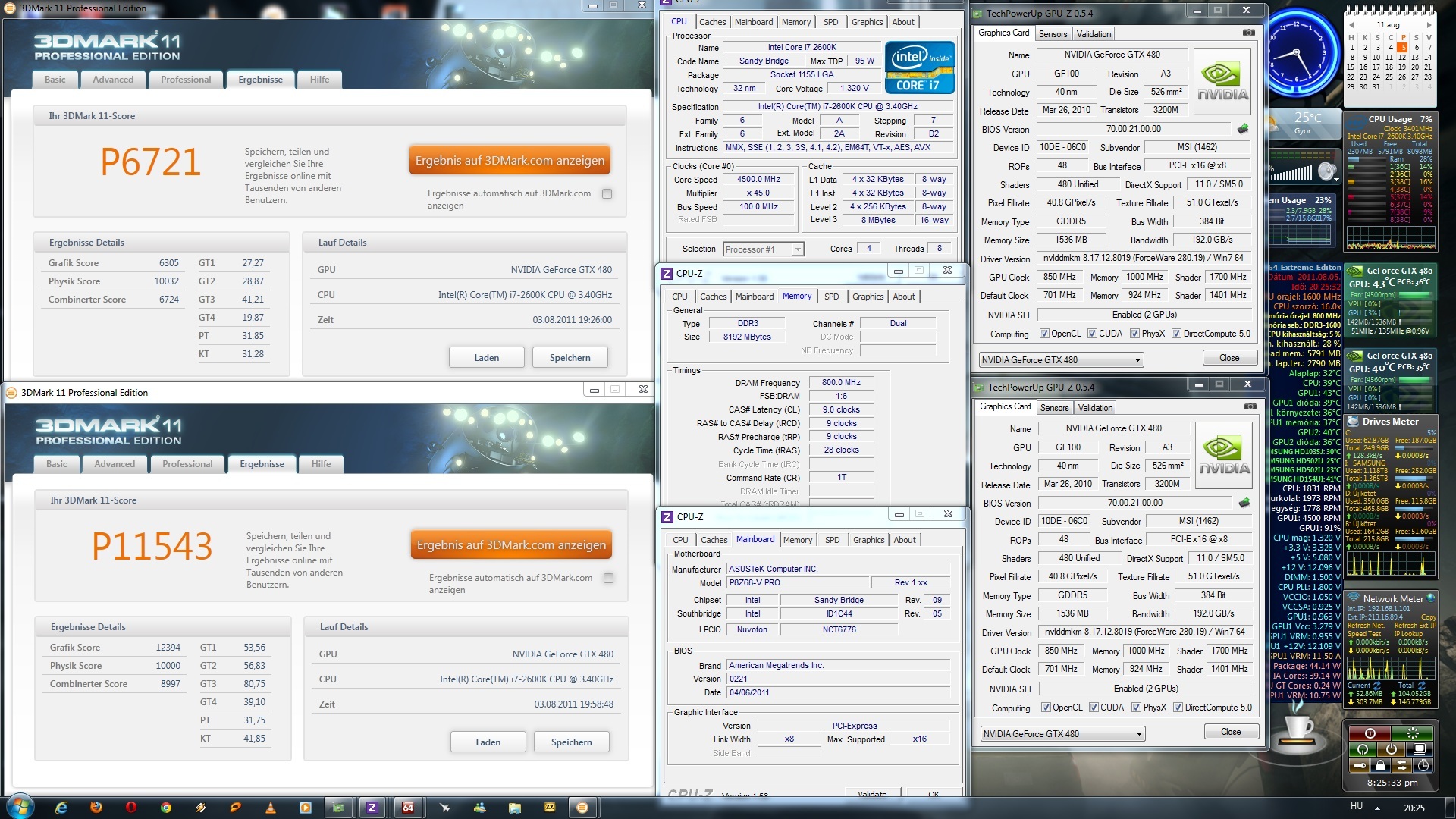The width and height of the screenshot is (1456, 819).
Task: Expand the Processor #1 selection dropdown in CPU-Z
Action: pyautogui.click(x=798, y=249)
